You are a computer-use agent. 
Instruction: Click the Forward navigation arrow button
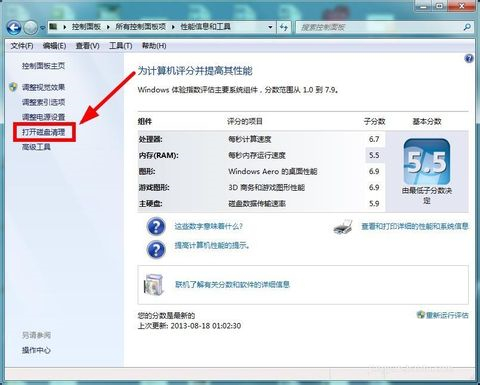(31, 27)
